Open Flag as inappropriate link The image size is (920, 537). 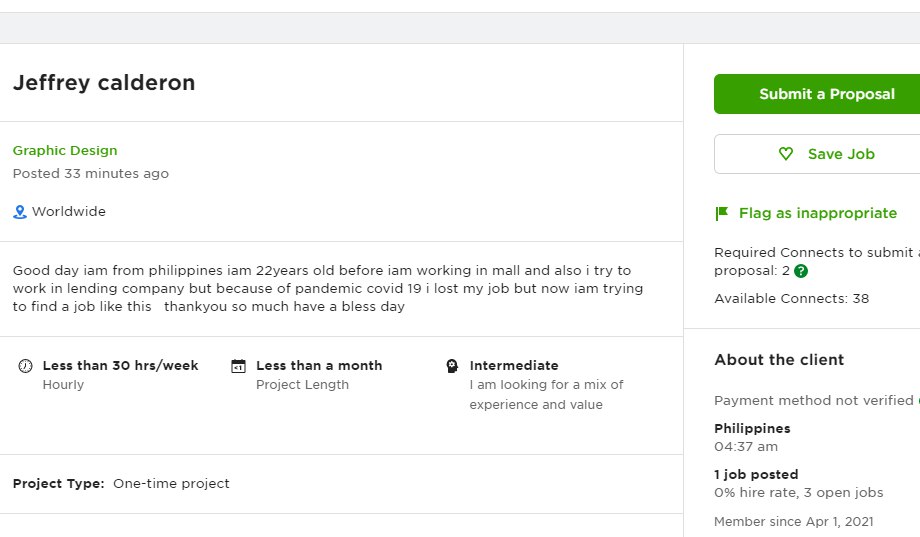coord(817,213)
